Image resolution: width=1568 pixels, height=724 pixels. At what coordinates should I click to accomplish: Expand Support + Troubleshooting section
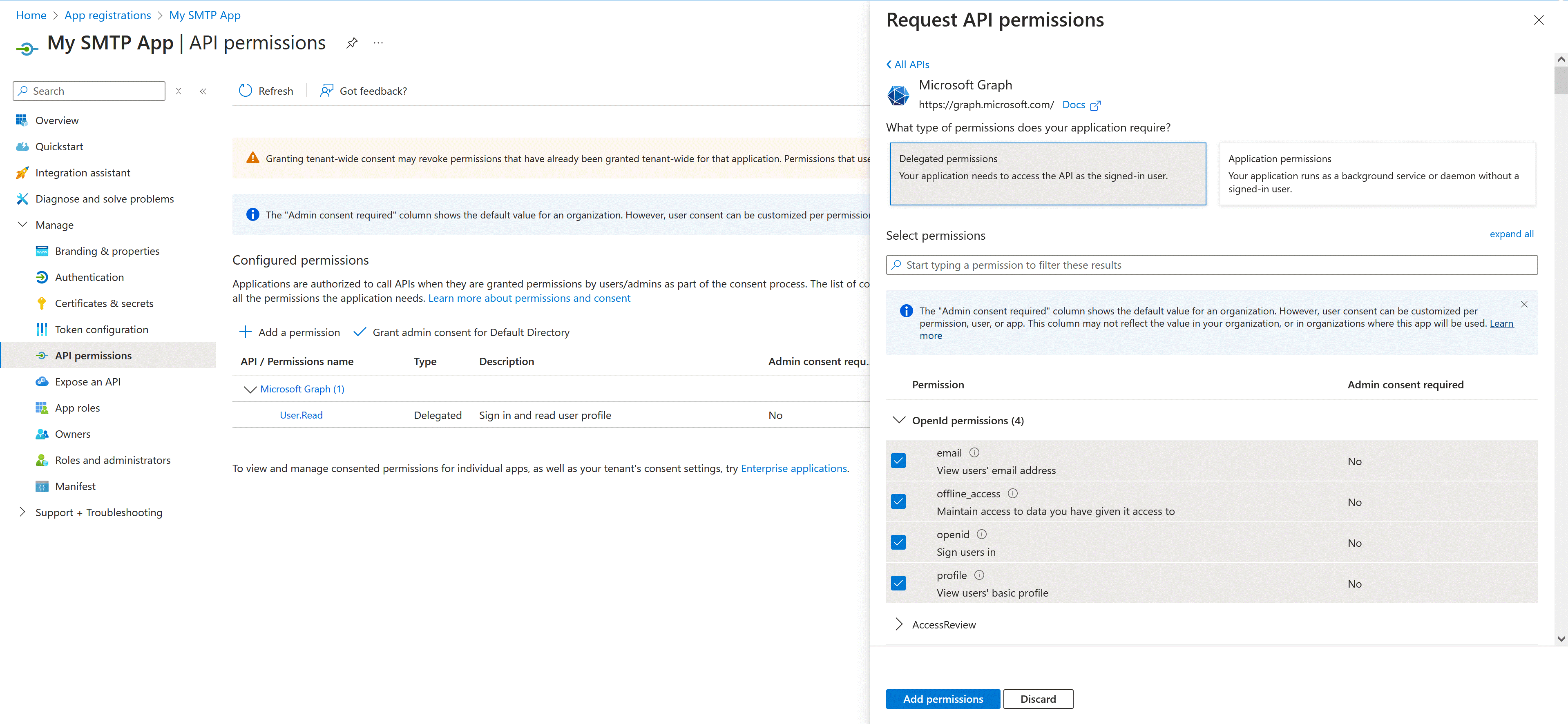point(22,512)
